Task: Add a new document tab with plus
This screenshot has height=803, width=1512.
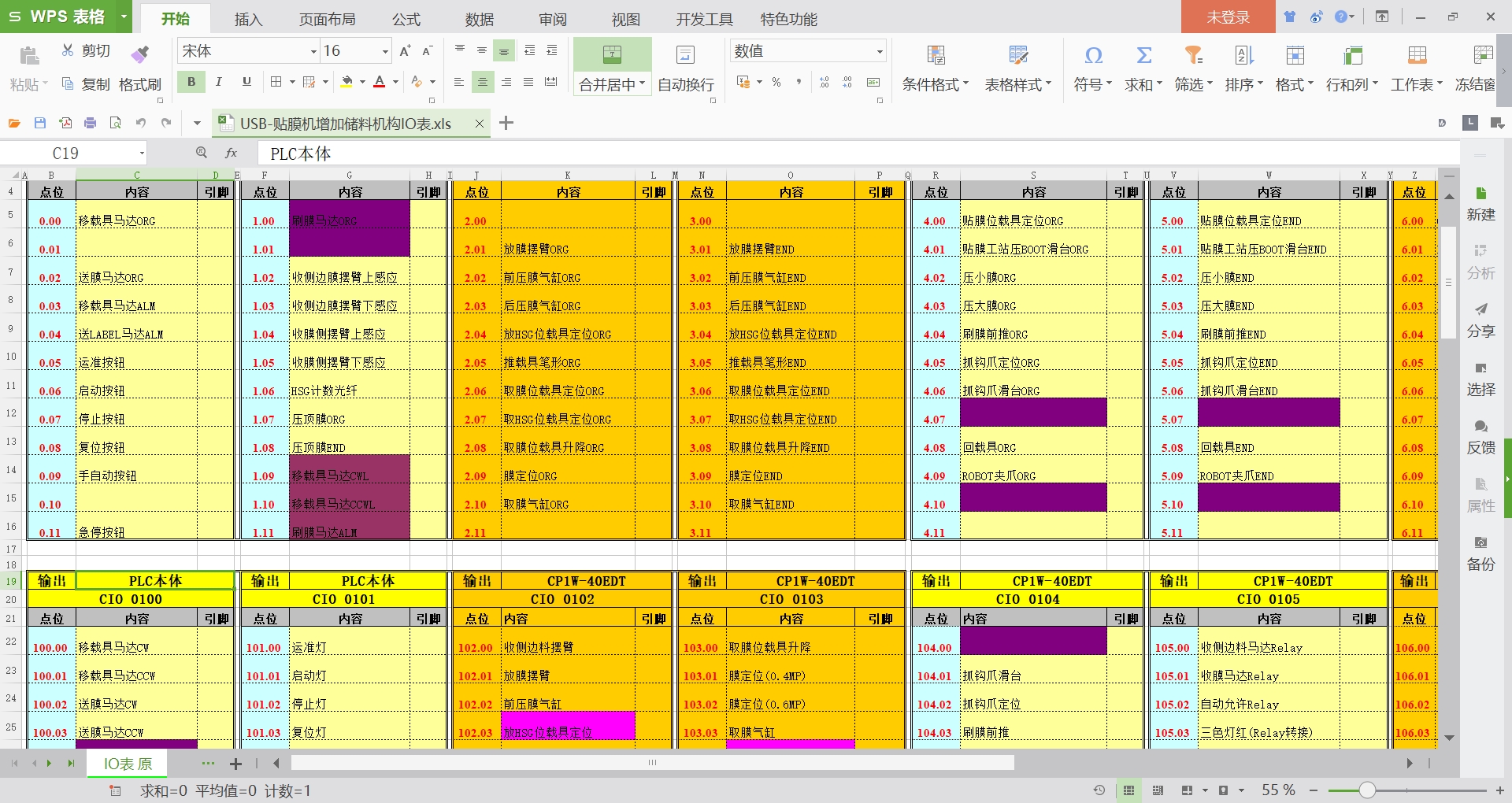Action: (506, 123)
